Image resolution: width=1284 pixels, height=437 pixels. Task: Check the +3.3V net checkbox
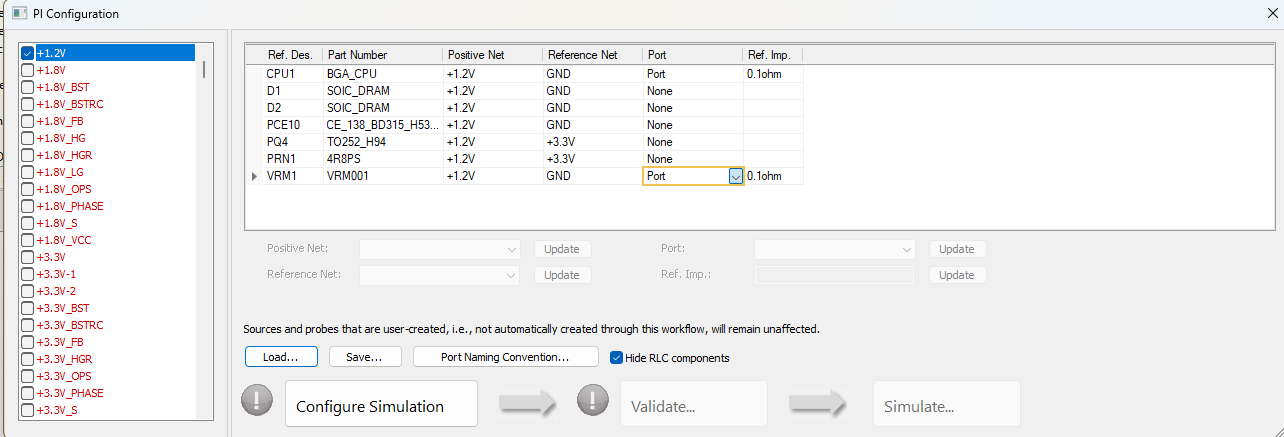[x=28, y=257]
